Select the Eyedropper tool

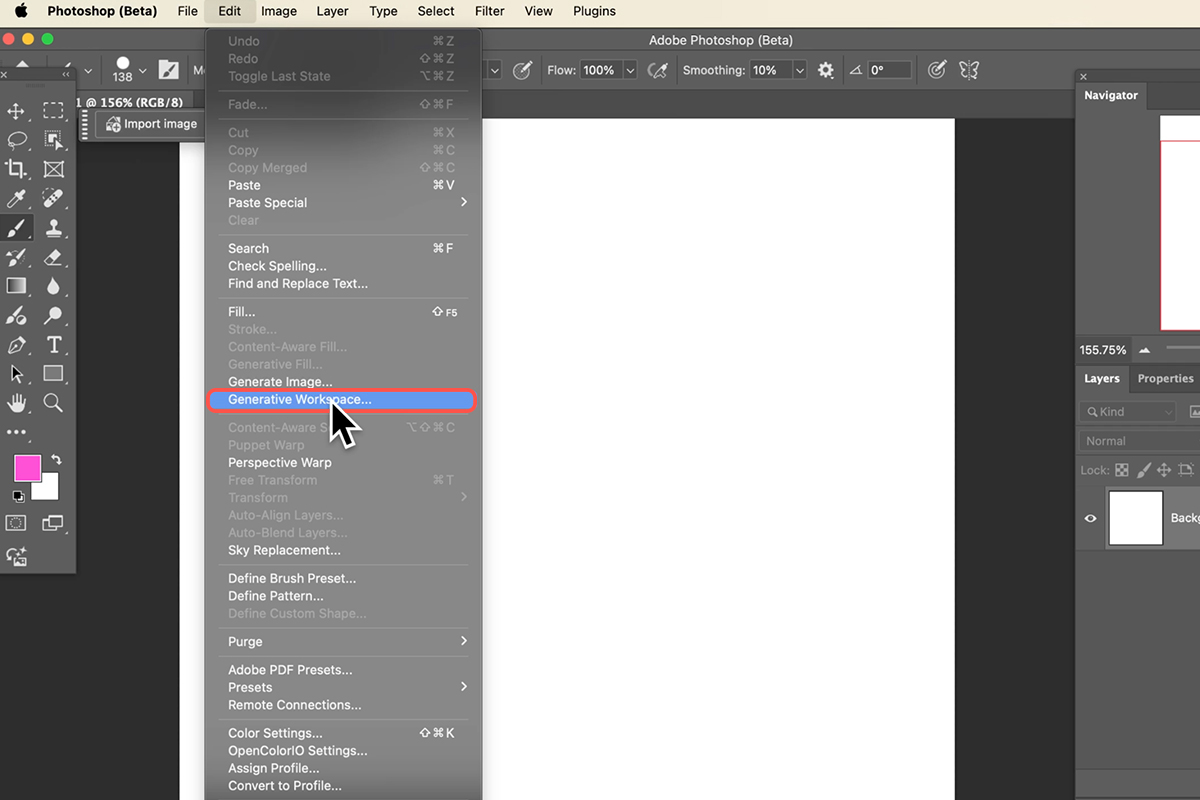coord(16,199)
